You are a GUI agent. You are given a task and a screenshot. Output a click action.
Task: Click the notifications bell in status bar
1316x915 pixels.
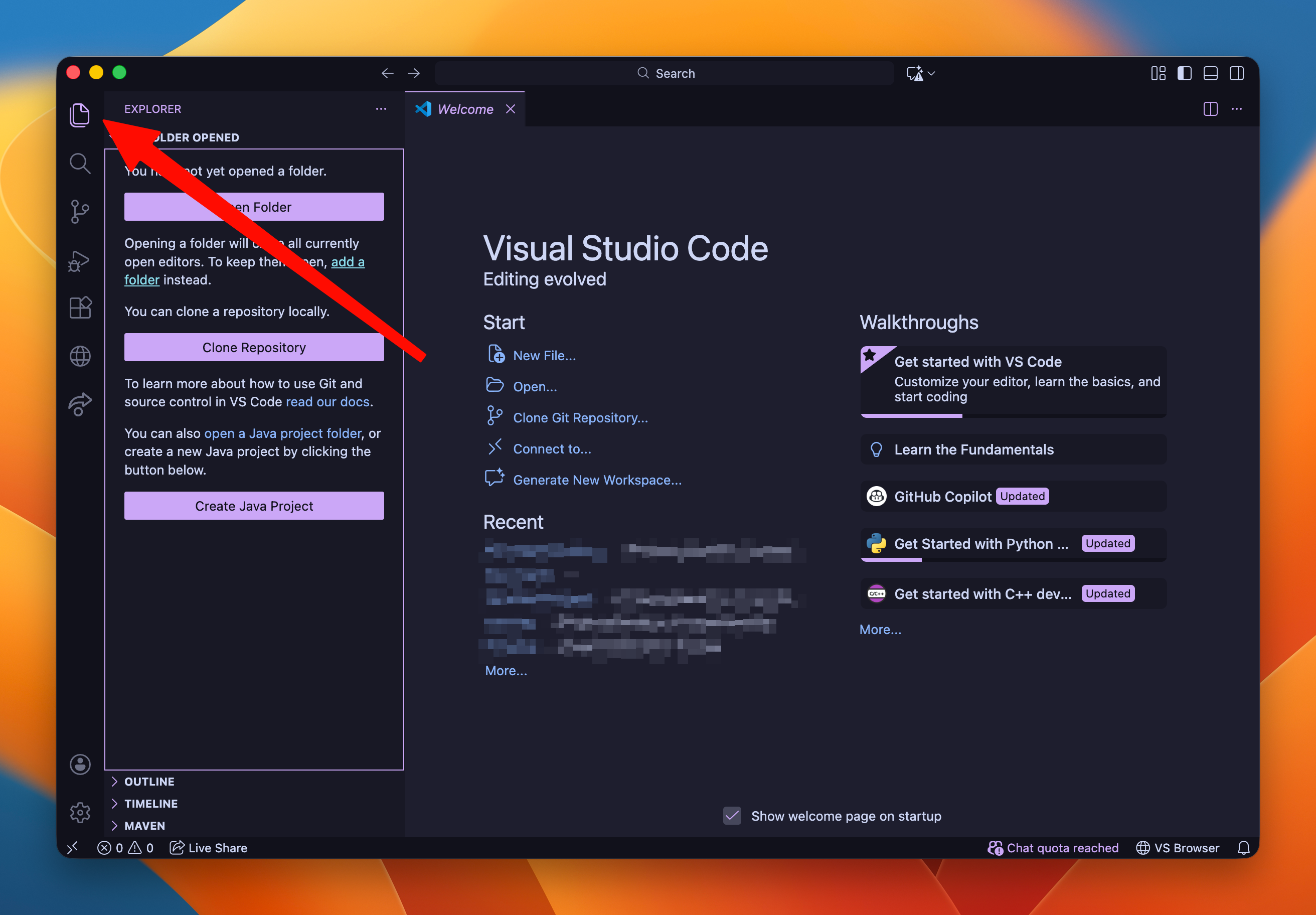pos(1243,848)
